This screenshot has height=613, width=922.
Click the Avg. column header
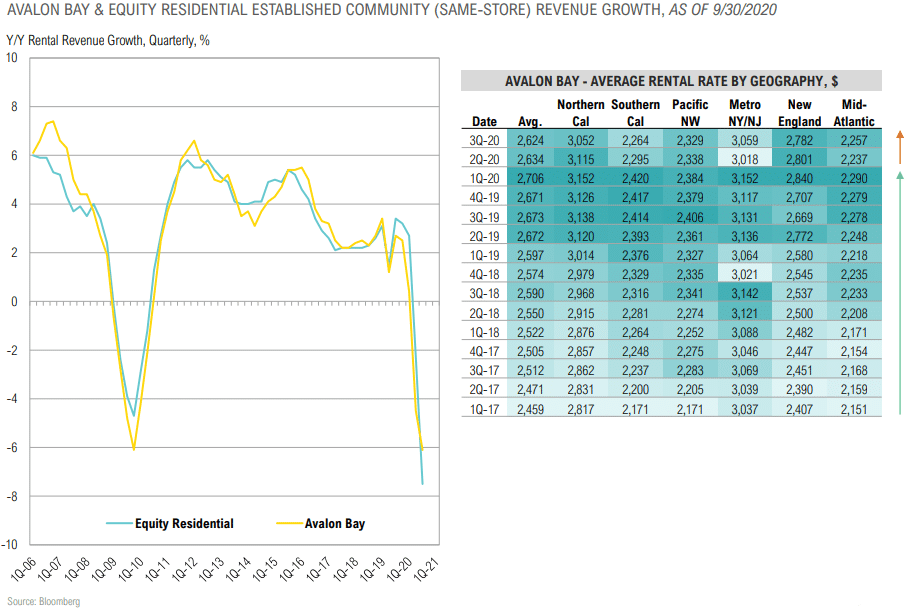point(530,122)
